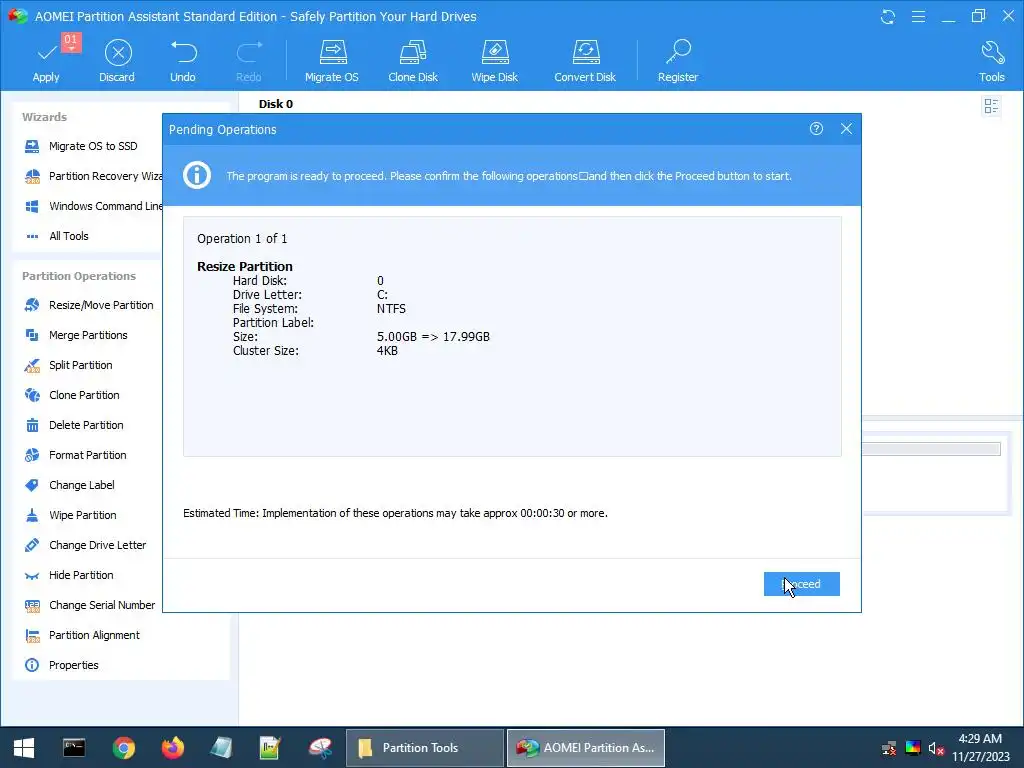Image resolution: width=1024 pixels, height=768 pixels.
Task: Click the Apply toolbar icon
Action: (x=46, y=52)
